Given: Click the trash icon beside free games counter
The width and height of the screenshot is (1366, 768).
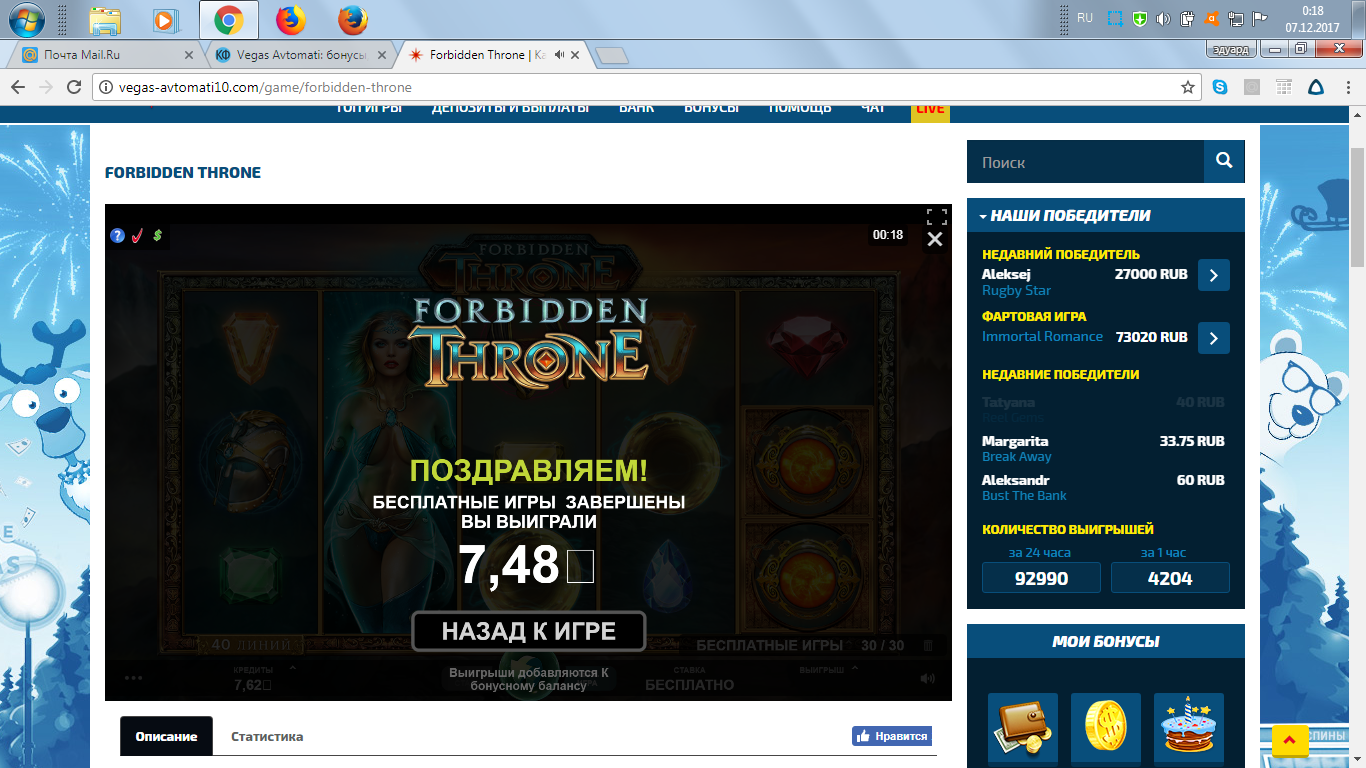Looking at the screenshot, I should tap(928, 646).
